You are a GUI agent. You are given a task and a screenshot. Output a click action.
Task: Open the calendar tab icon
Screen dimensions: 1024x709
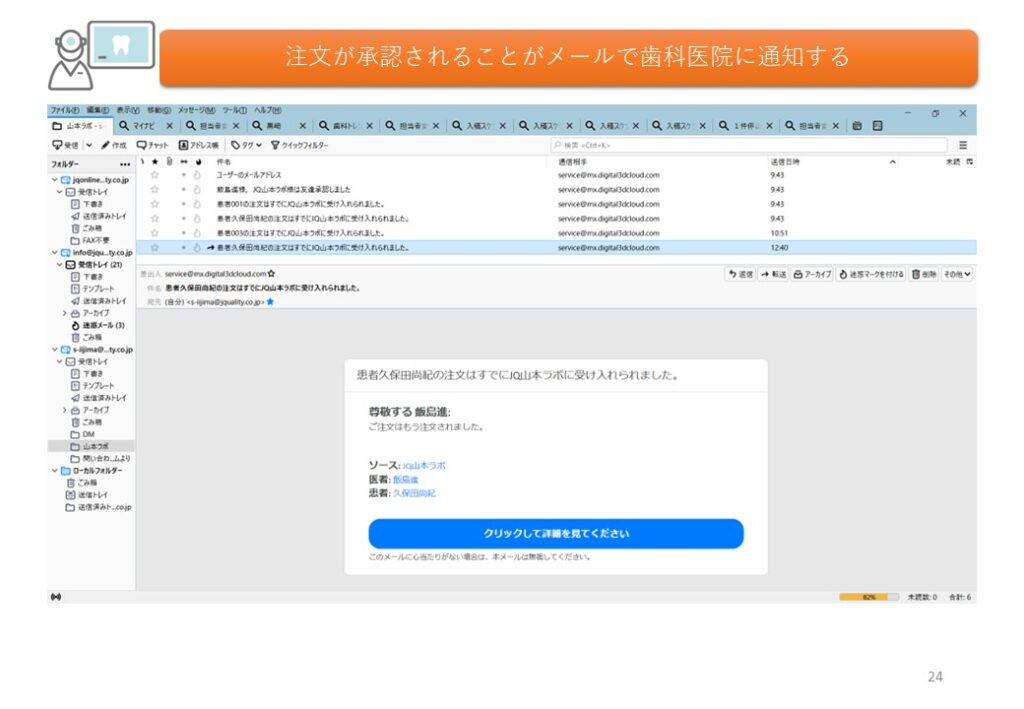point(857,126)
